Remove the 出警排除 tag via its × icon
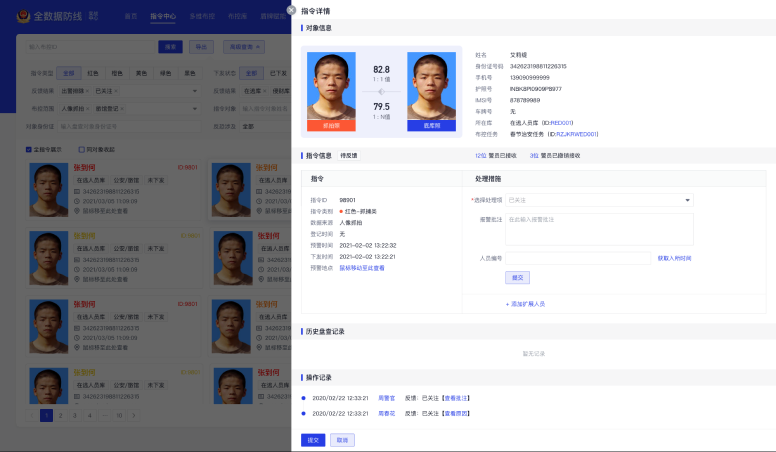The image size is (776, 452). [x=88, y=91]
